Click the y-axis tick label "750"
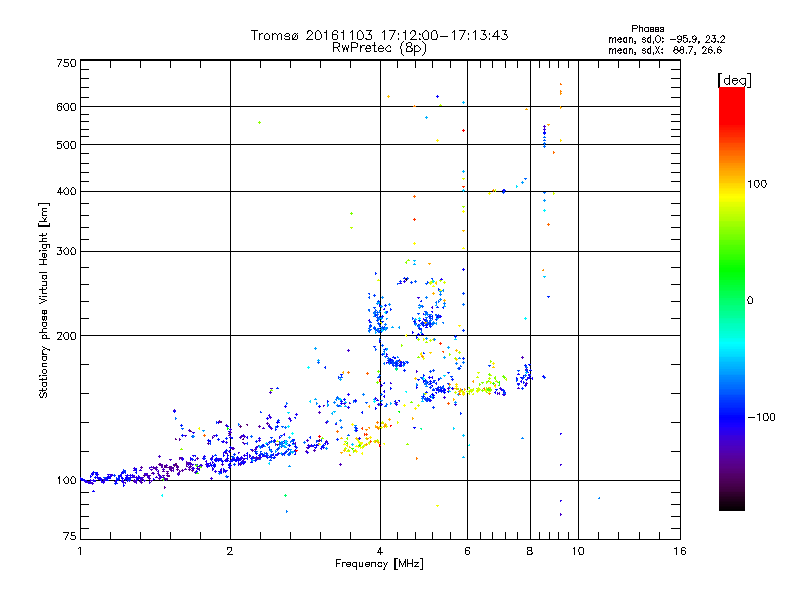800x600 pixels. tap(66, 63)
